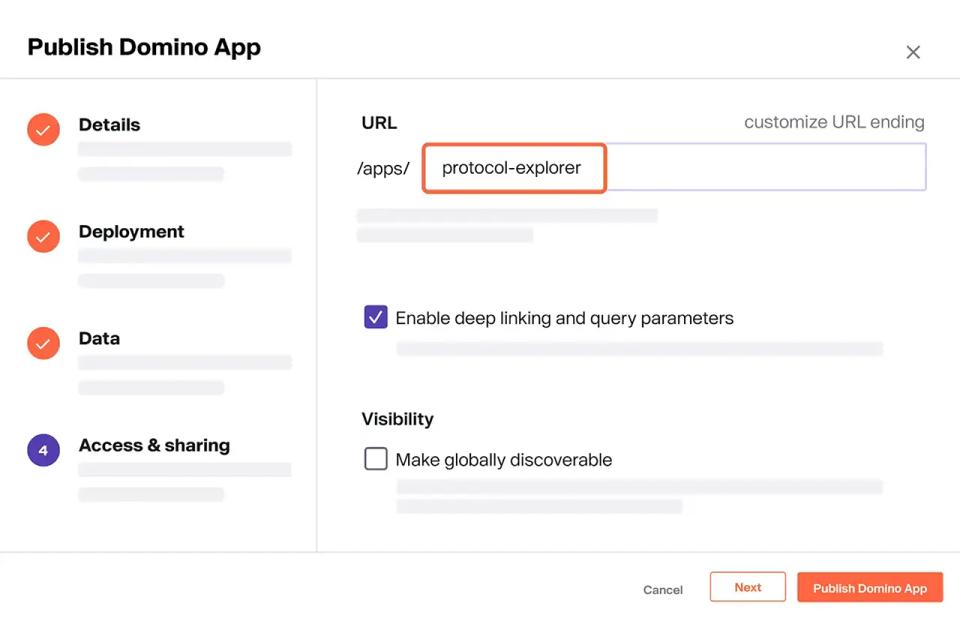Click the Data step checkmark icon
The image size is (960, 624).
[43, 343]
